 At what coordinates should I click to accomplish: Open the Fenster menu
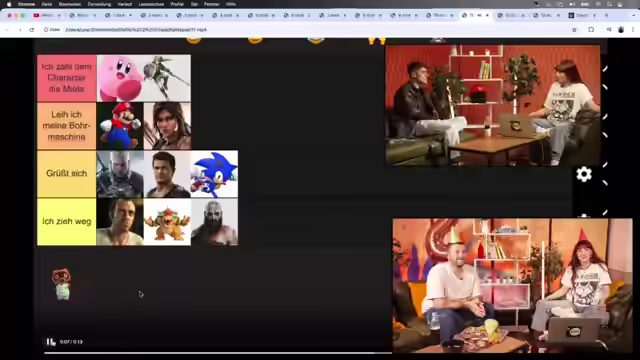[211, 4]
